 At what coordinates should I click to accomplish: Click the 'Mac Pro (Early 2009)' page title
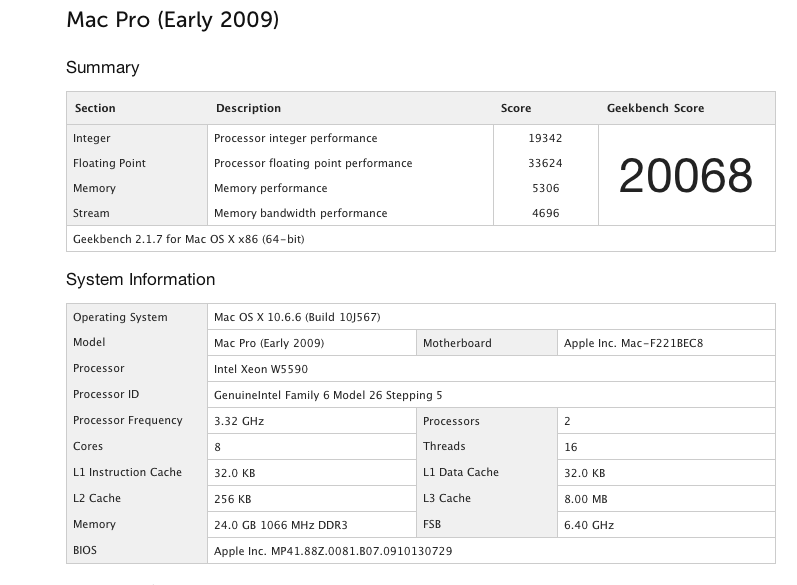(x=173, y=20)
